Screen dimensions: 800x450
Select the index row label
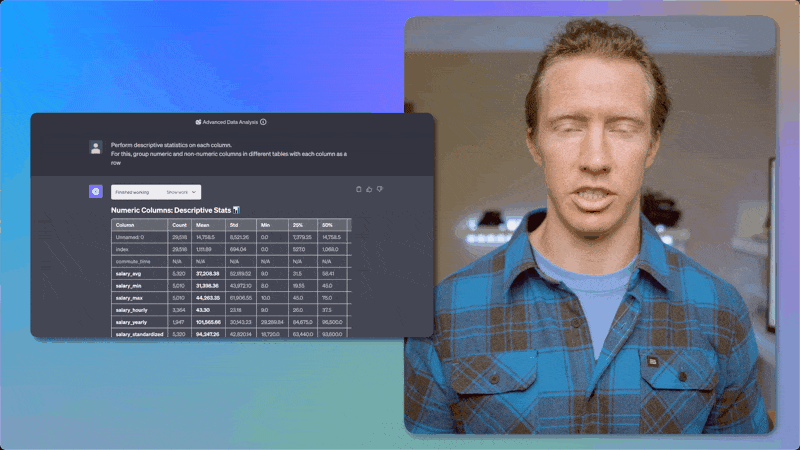click(122, 249)
